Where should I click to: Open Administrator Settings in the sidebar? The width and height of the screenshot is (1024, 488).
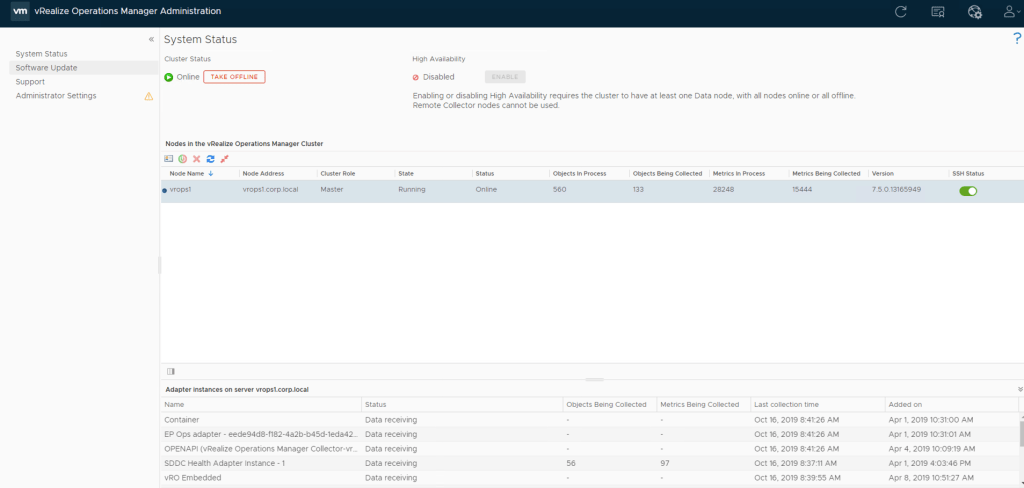pyautogui.click(x=56, y=96)
